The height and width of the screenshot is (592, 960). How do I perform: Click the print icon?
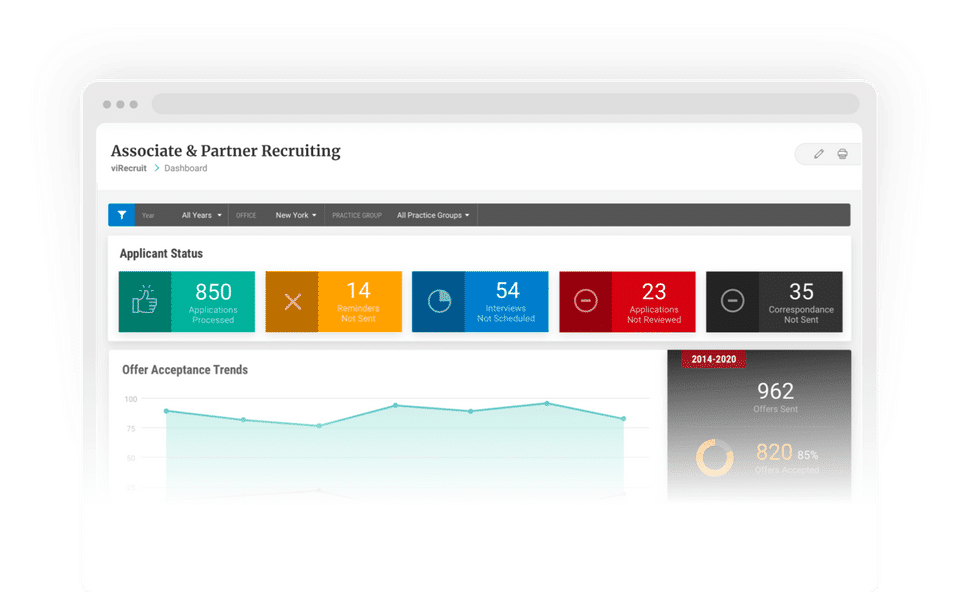click(x=842, y=154)
